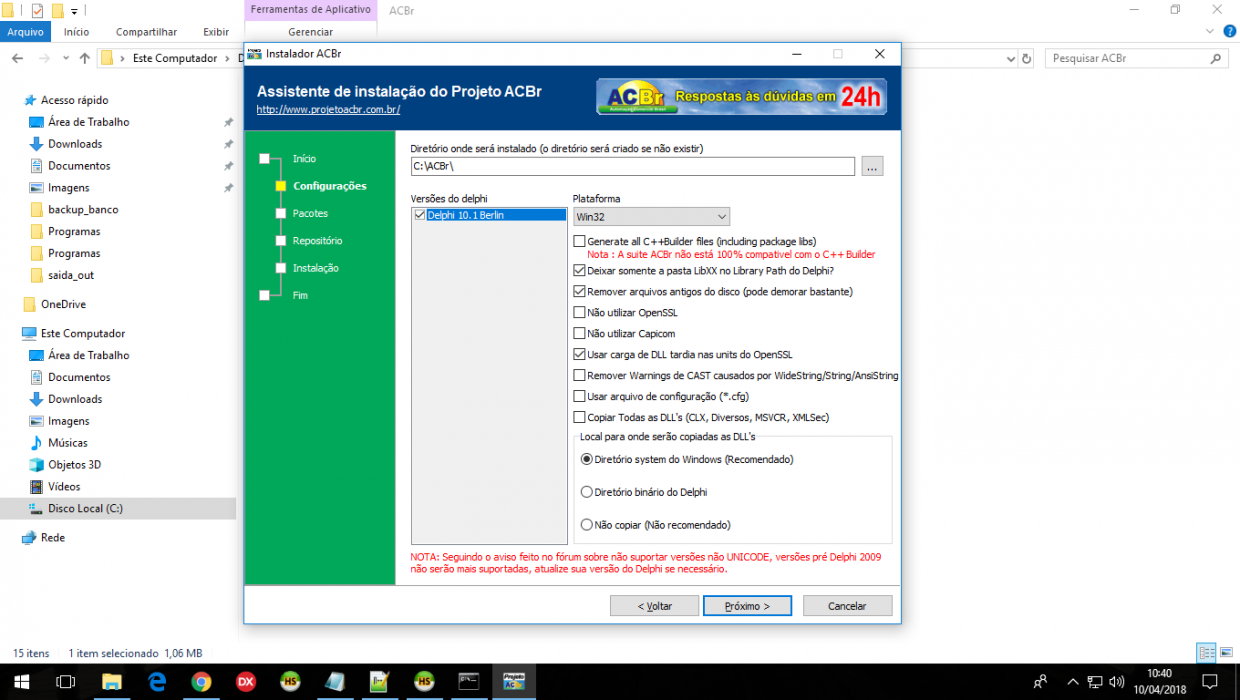This screenshot has height=700, width=1240.
Task: Open the Plataforma Win32 dropdown
Action: coord(651,216)
